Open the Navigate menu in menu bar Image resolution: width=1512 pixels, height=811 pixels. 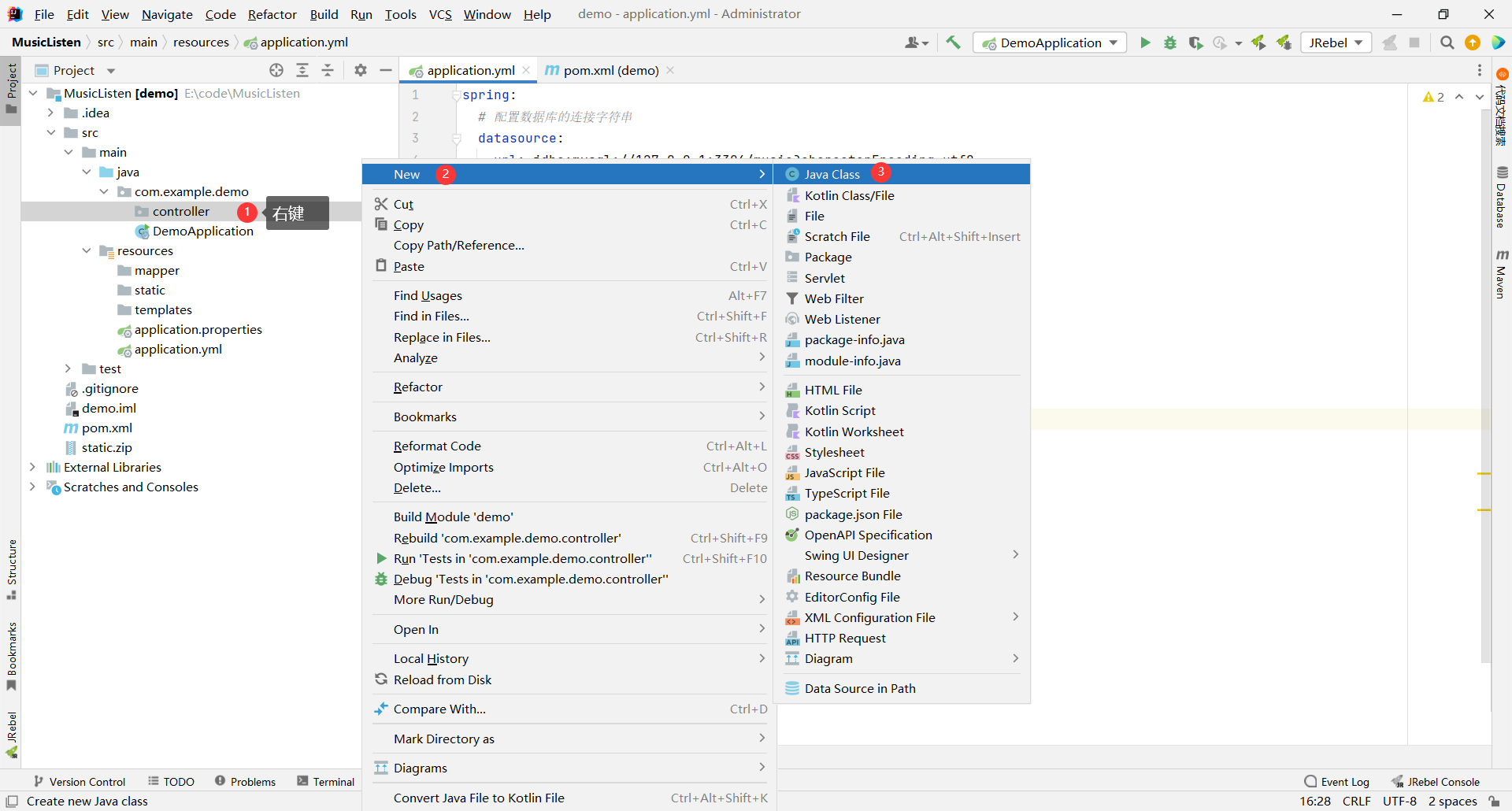167,14
